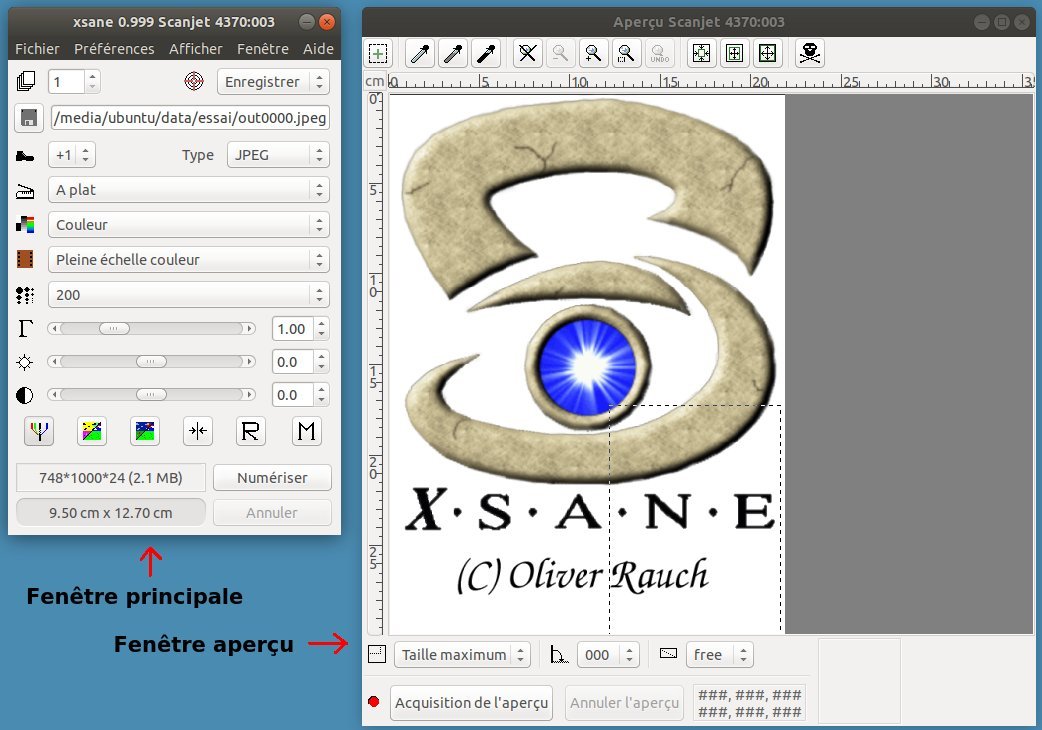This screenshot has width=1042, height=730.
Task: Click the gamma 1.00 value field
Action: [292, 329]
